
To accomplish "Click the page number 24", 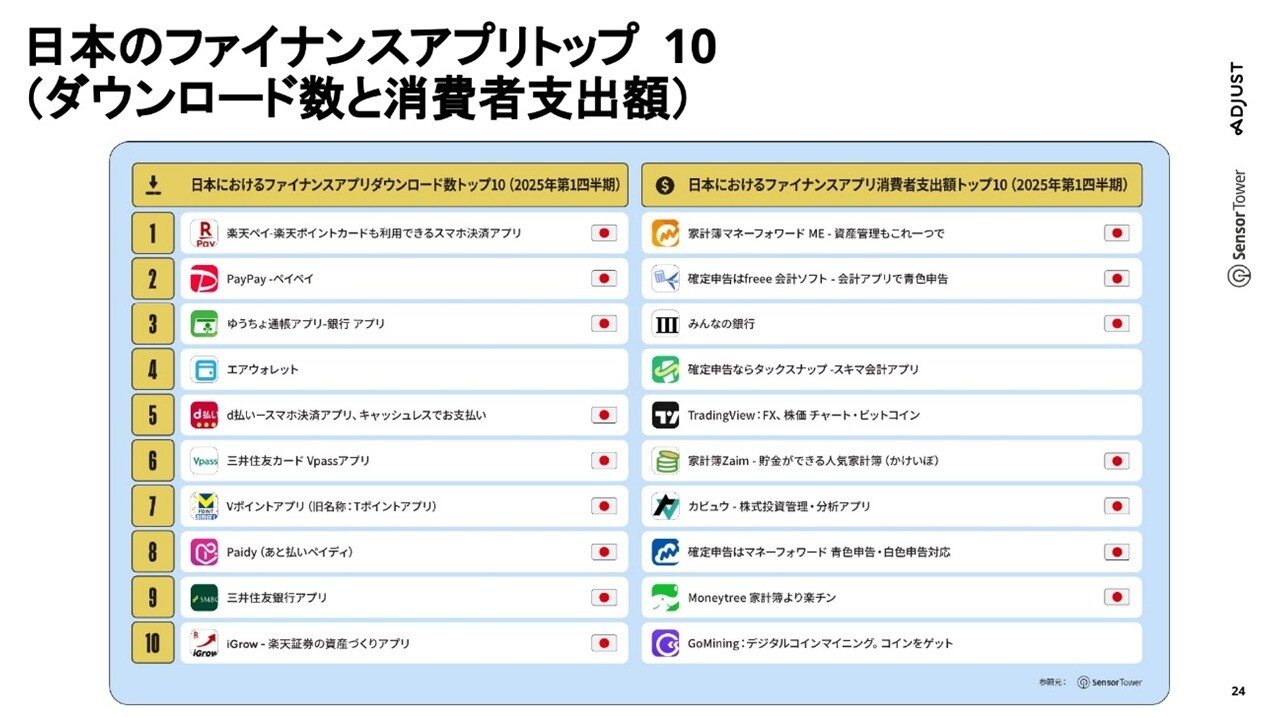I will tap(1238, 692).
